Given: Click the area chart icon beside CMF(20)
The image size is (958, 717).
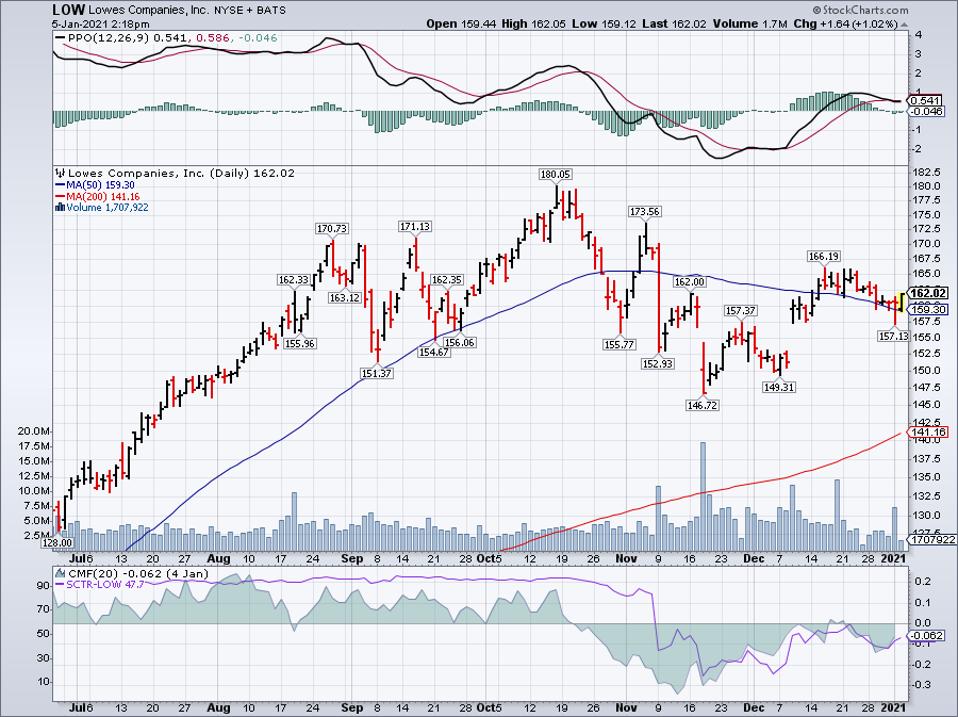Looking at the screenshot, I should click(60, 573).
